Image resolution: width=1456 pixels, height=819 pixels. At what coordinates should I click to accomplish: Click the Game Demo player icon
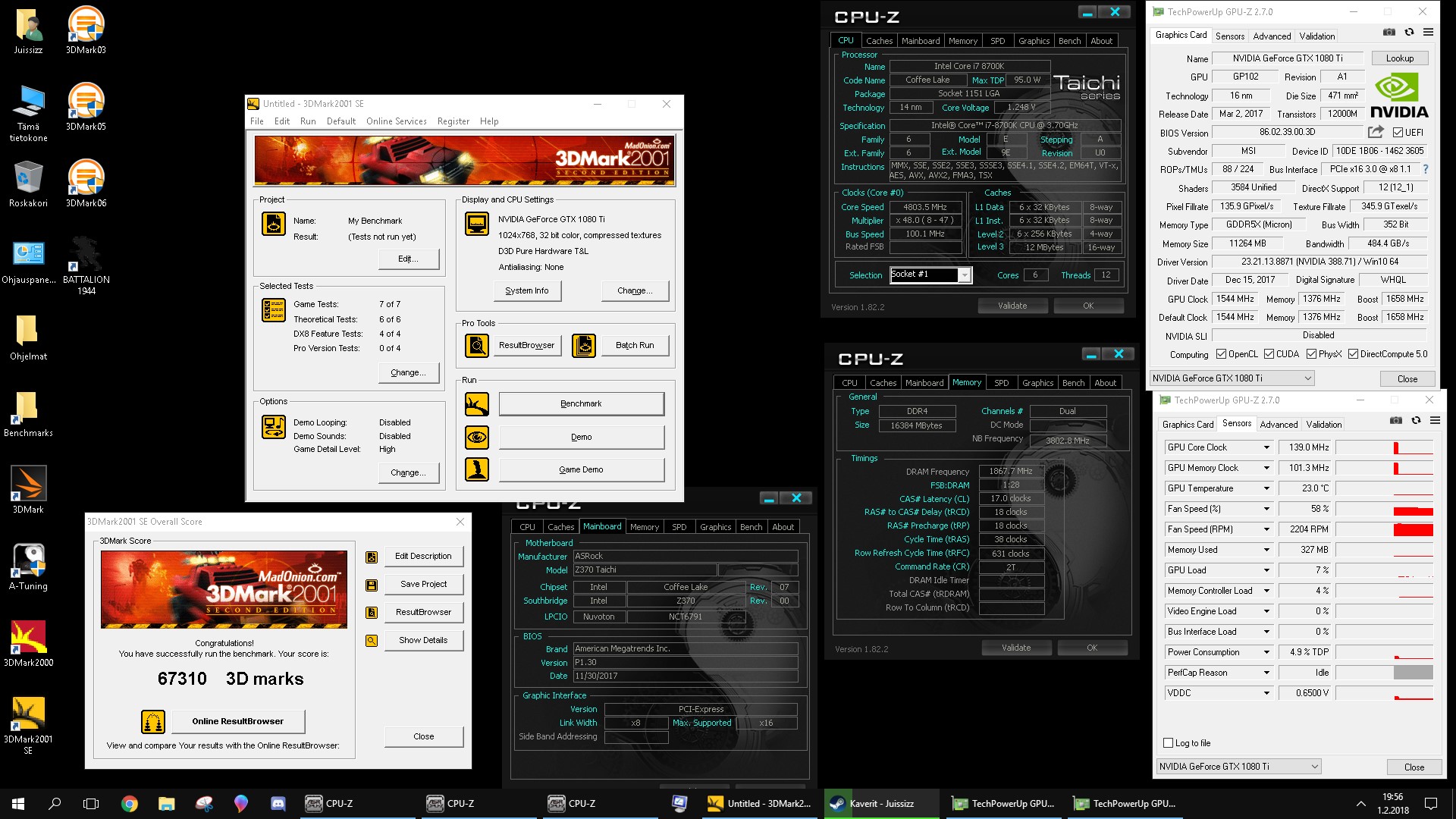tap(477, 470)
